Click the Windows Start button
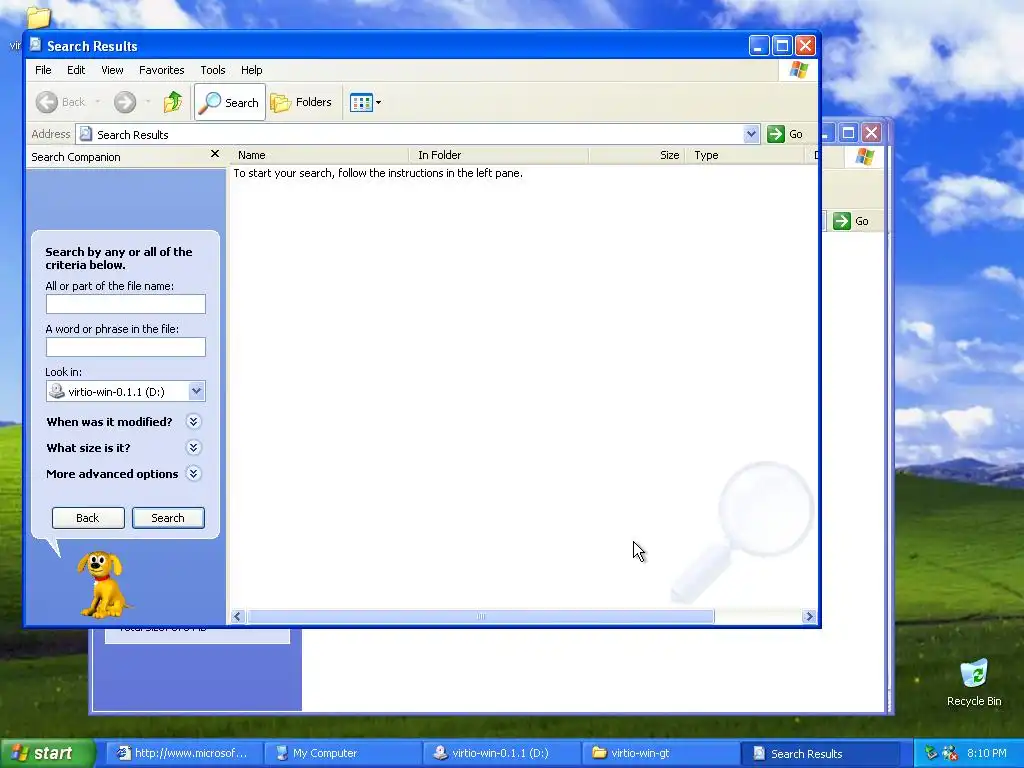 [47, 753]
